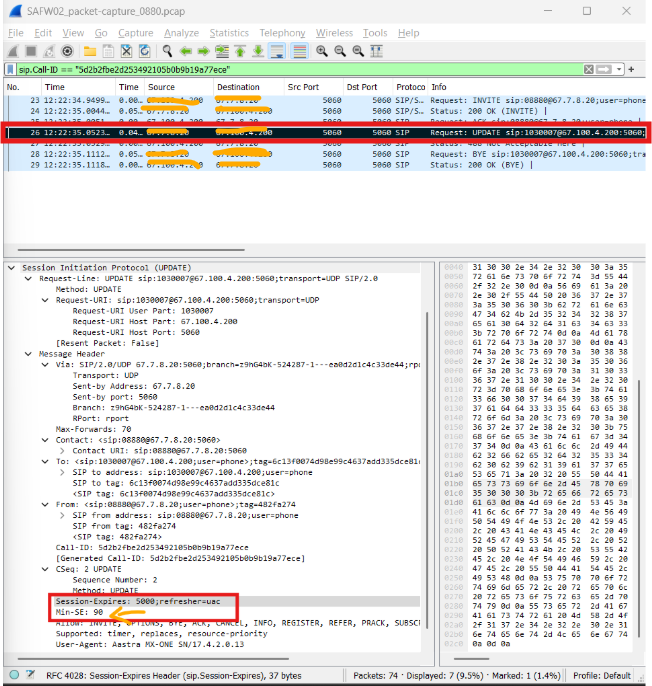
Task: Collapse the CSeq: 2 UPDATE node
Action: [x=45, y=569]
